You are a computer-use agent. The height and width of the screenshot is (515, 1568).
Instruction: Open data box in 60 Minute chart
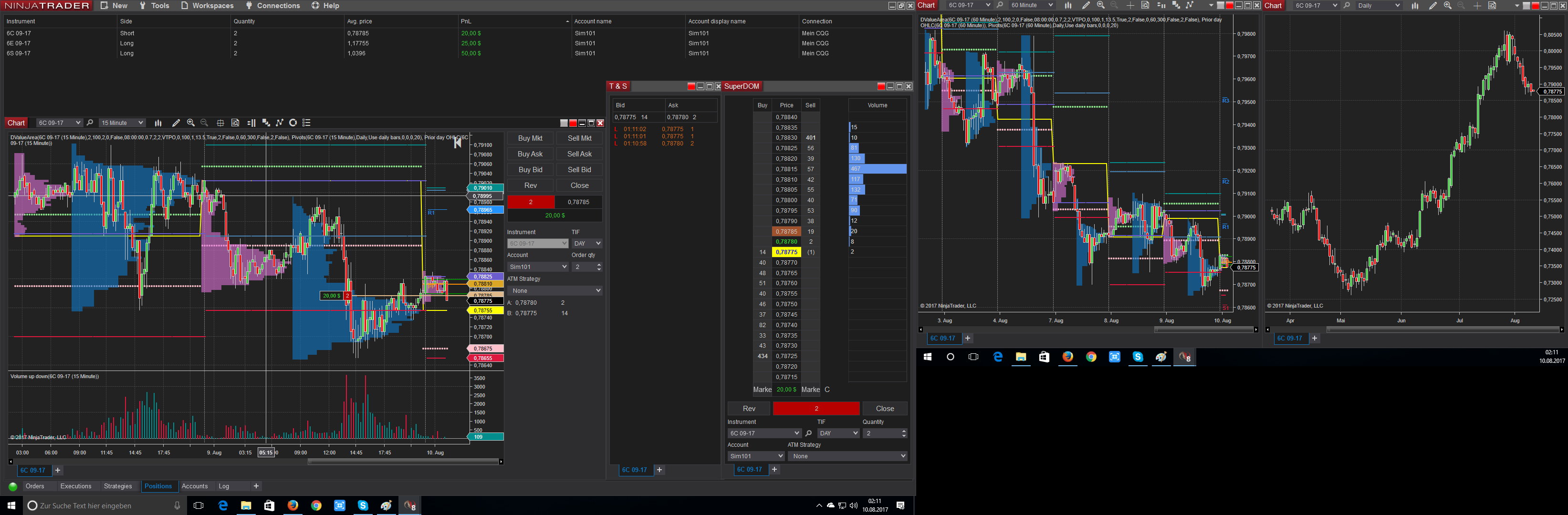pos(1145,5)
